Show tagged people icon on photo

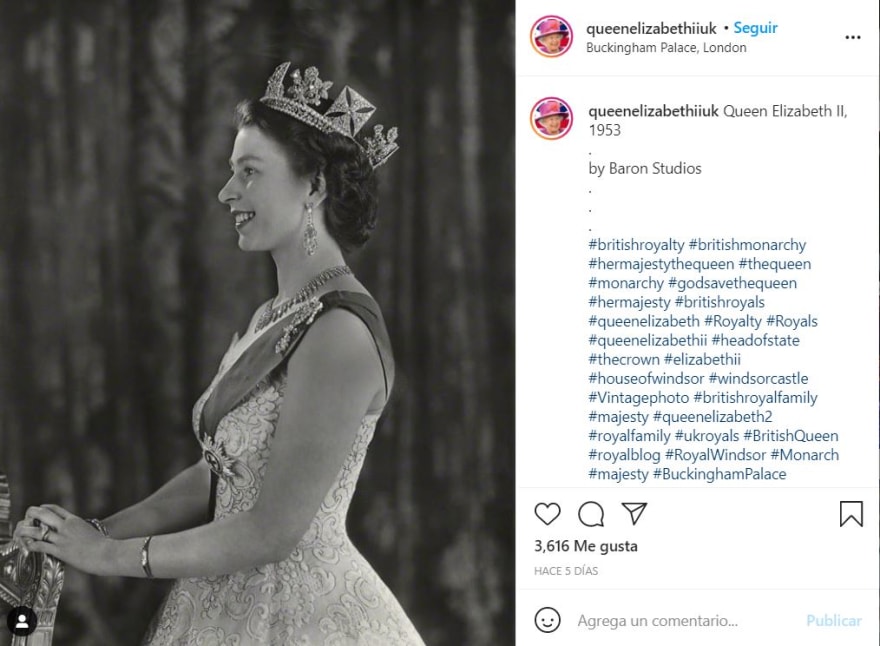coord(22,621)
